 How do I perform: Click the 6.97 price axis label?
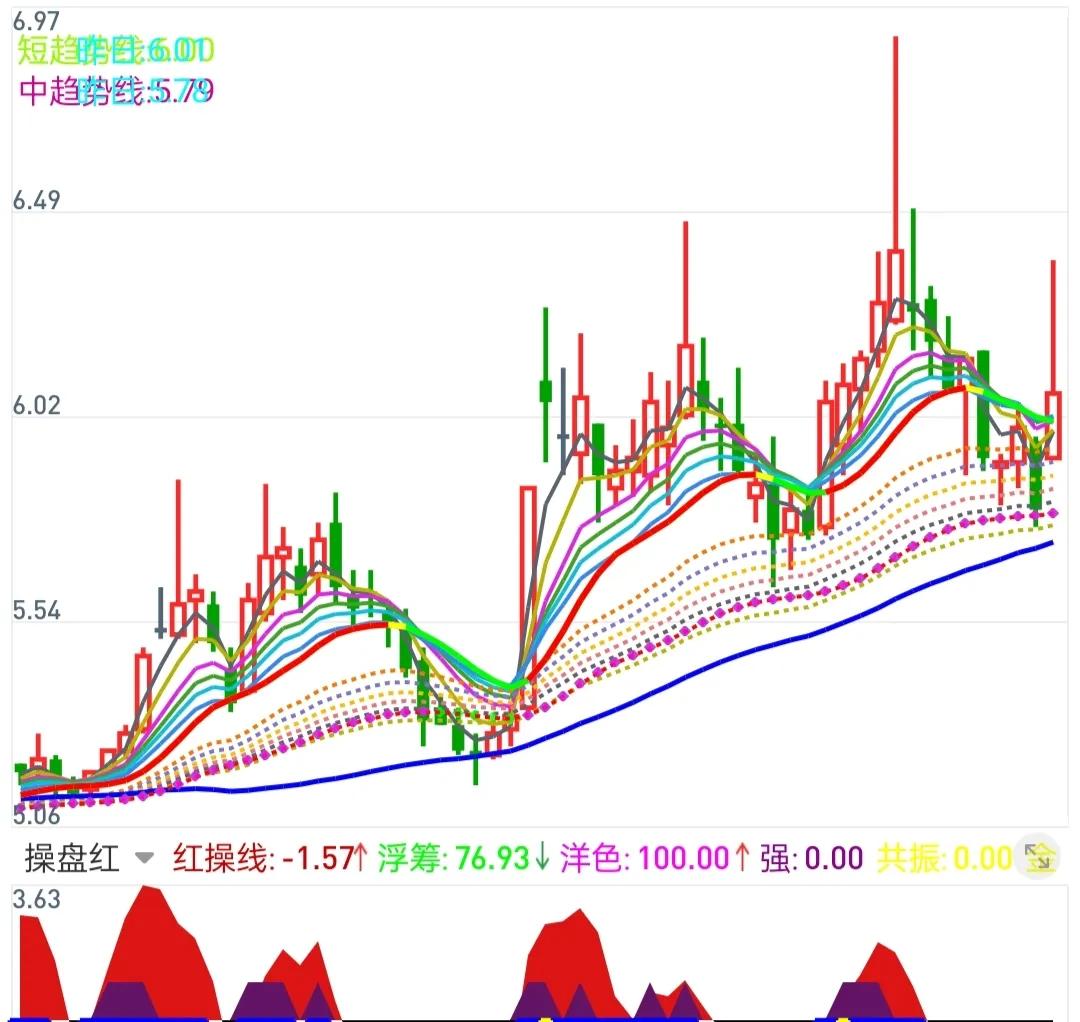37,21
